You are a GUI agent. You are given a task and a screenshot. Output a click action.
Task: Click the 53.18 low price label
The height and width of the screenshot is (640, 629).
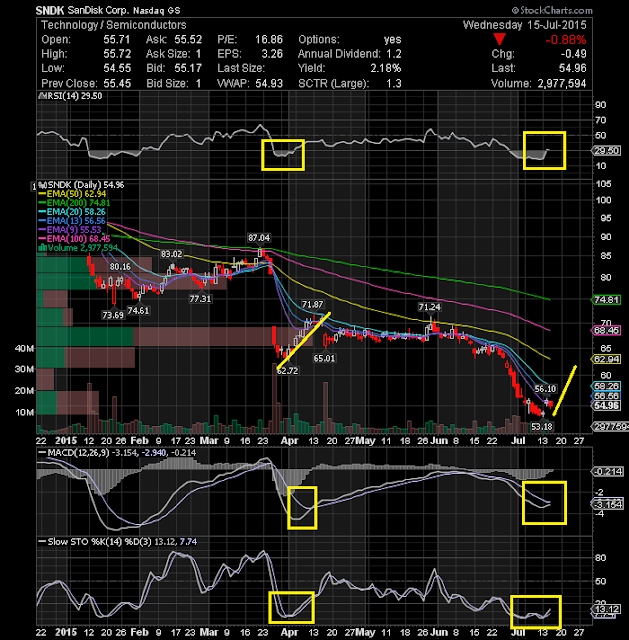(542, 427)
